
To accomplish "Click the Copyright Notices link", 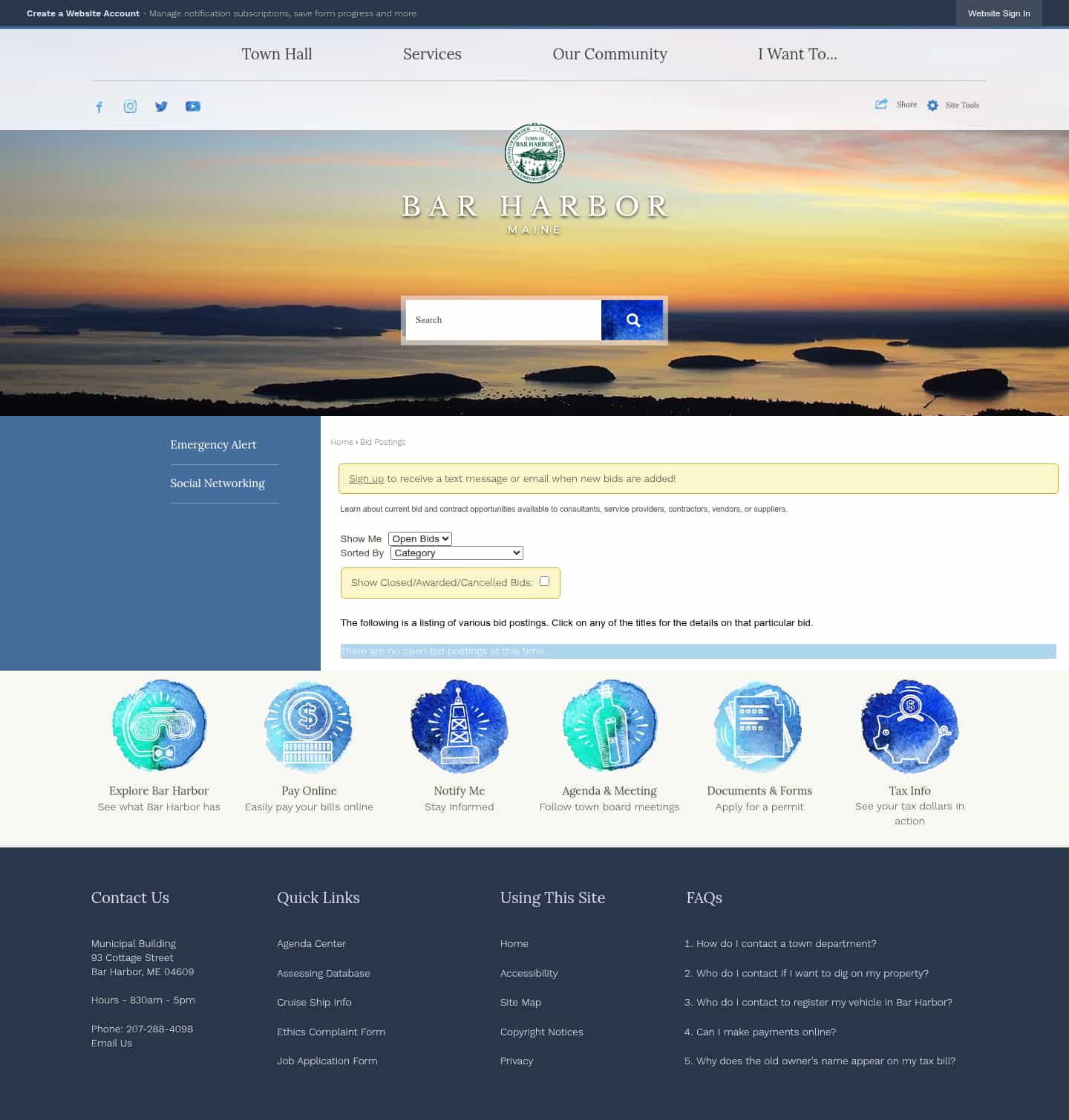I will click(542, 1032).
